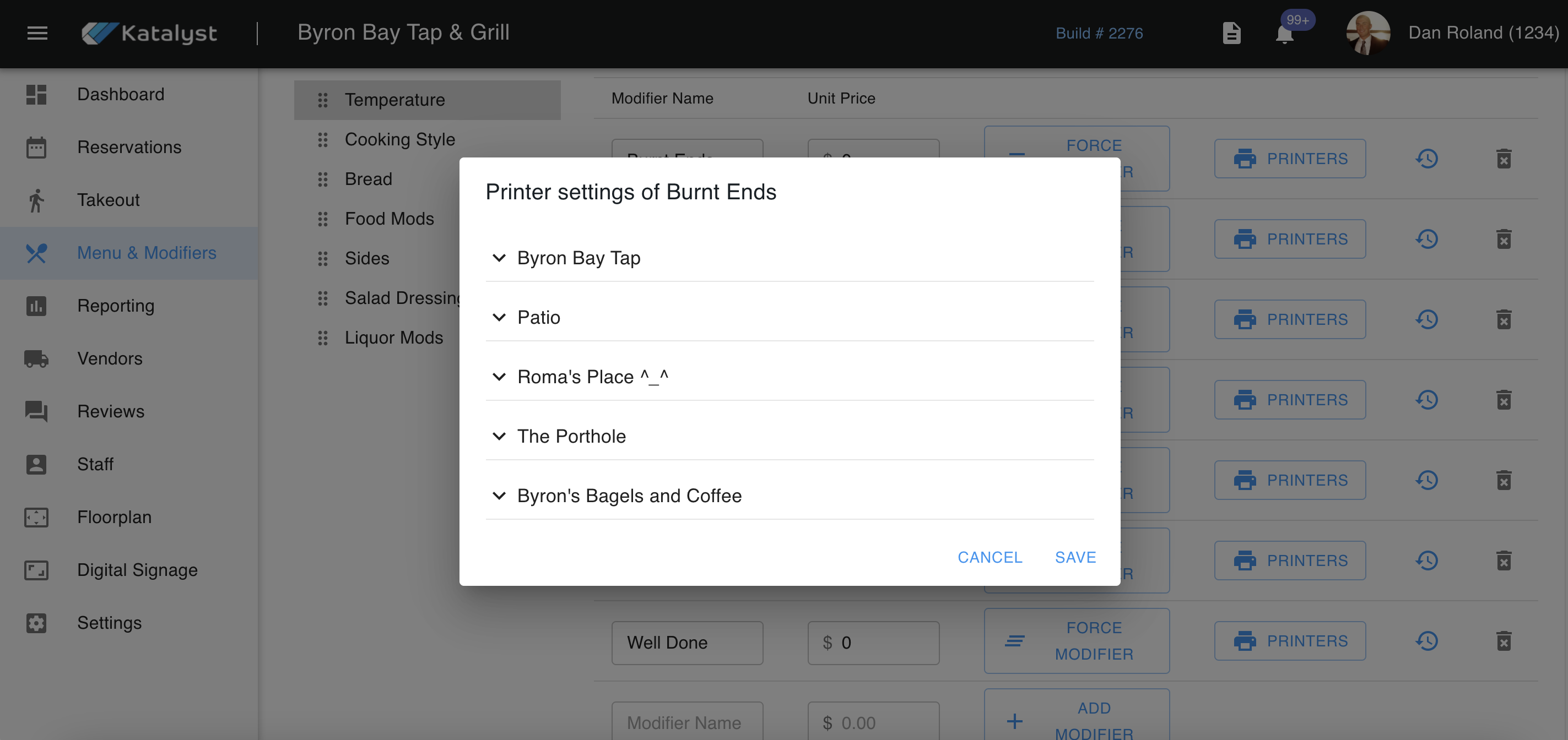Open the hamburger menu icon
The height and width of the screenshot is (740, 1568).
click(37, 33)
